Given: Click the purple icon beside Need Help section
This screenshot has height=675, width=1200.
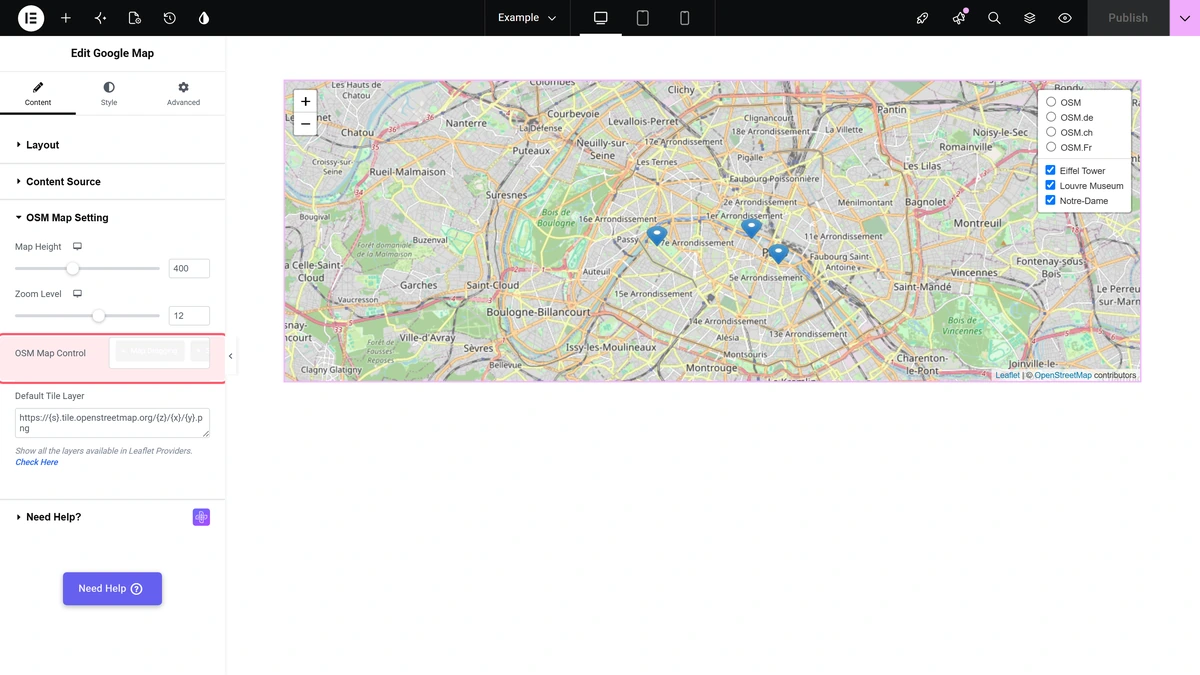Looking at the screenshot, I should point(201,517).
